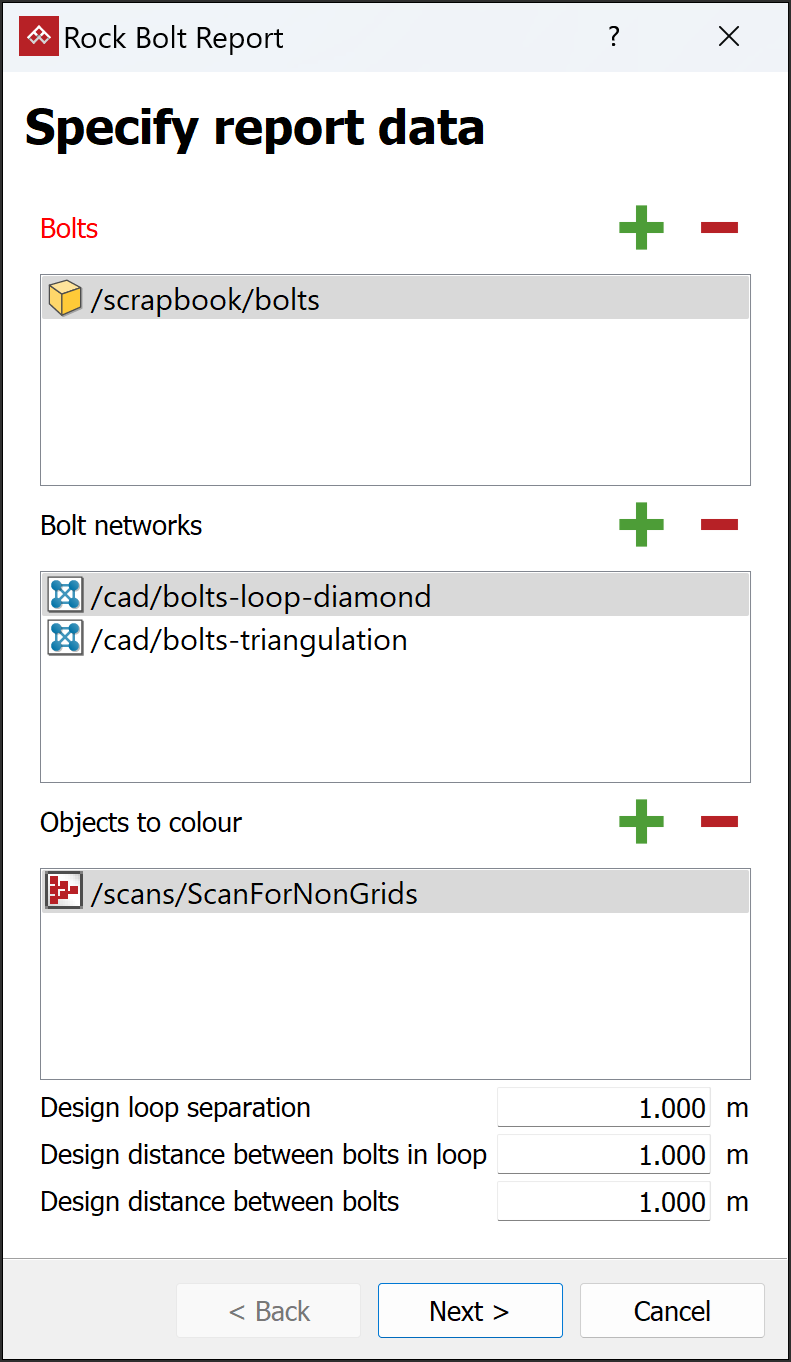Add an item to the Bolts list

[x=641, y=228]
